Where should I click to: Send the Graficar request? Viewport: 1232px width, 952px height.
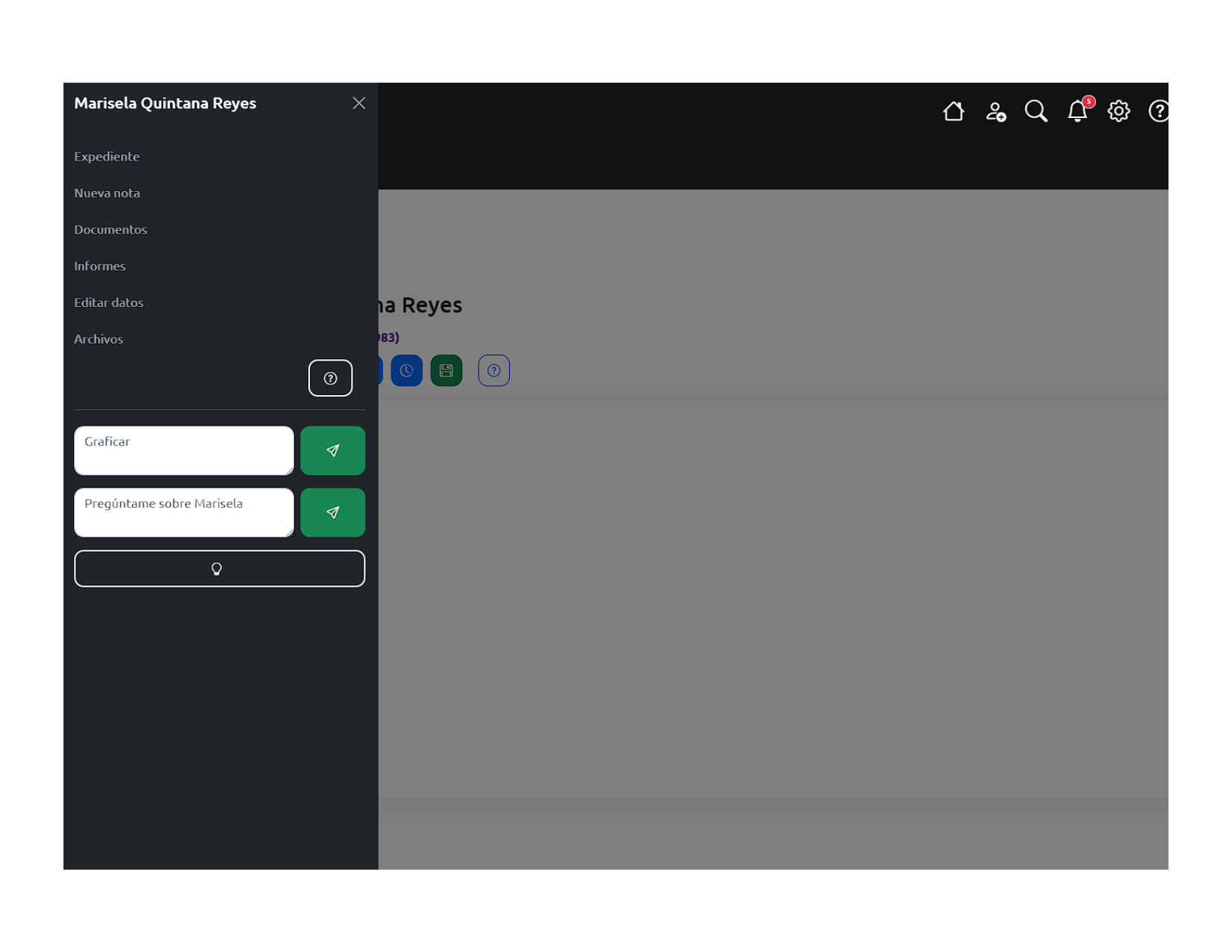(x=332, y=450)
